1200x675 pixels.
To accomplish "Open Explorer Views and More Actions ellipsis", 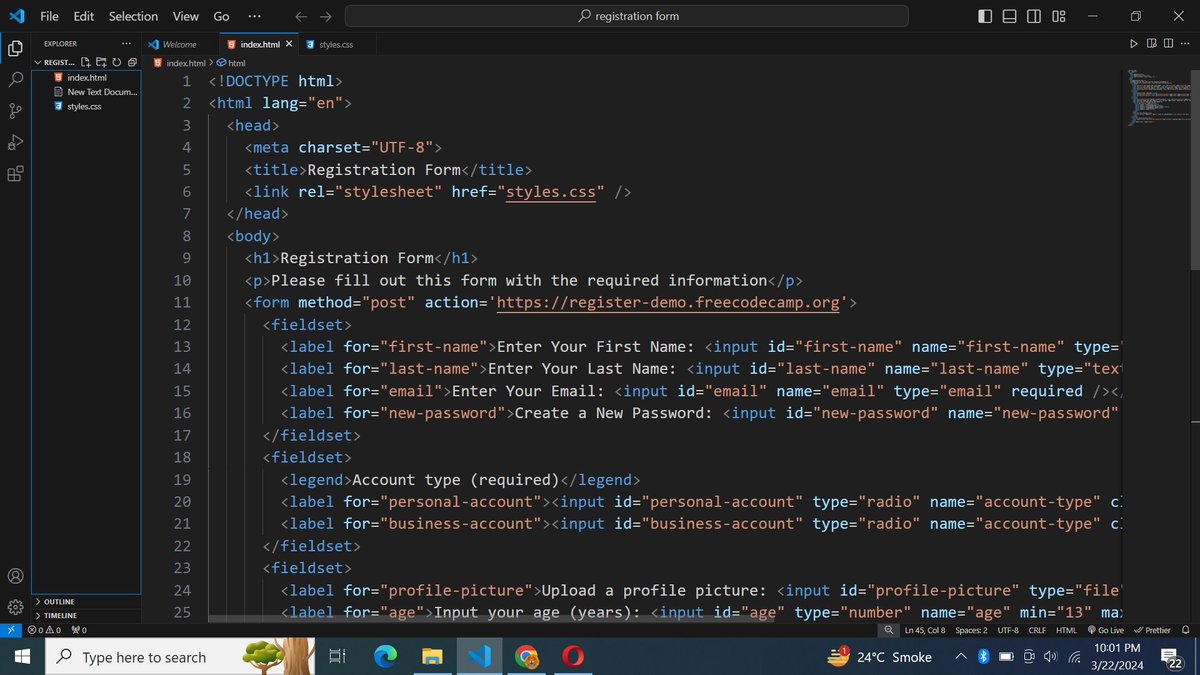I will [x=125, y=44].
